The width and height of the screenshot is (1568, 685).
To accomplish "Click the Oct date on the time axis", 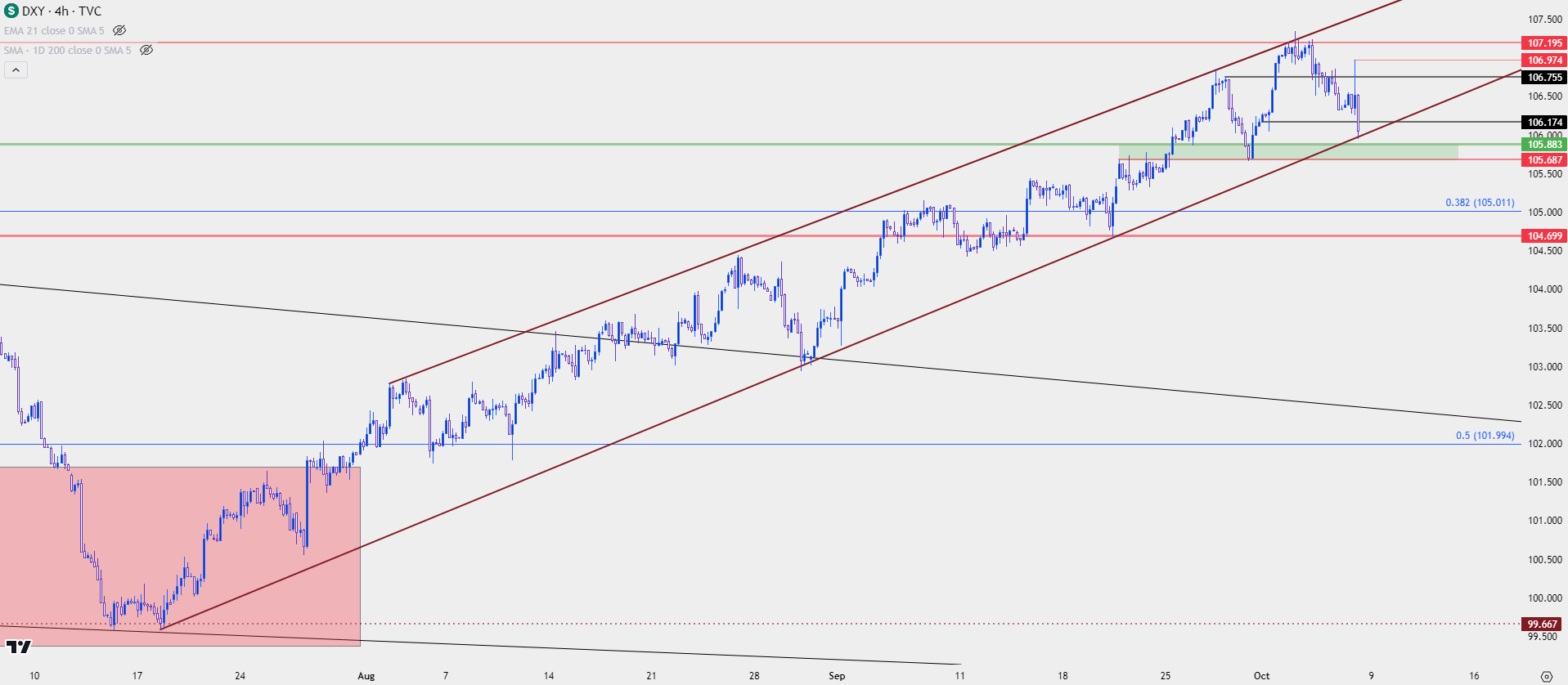I will (1262, 675).
